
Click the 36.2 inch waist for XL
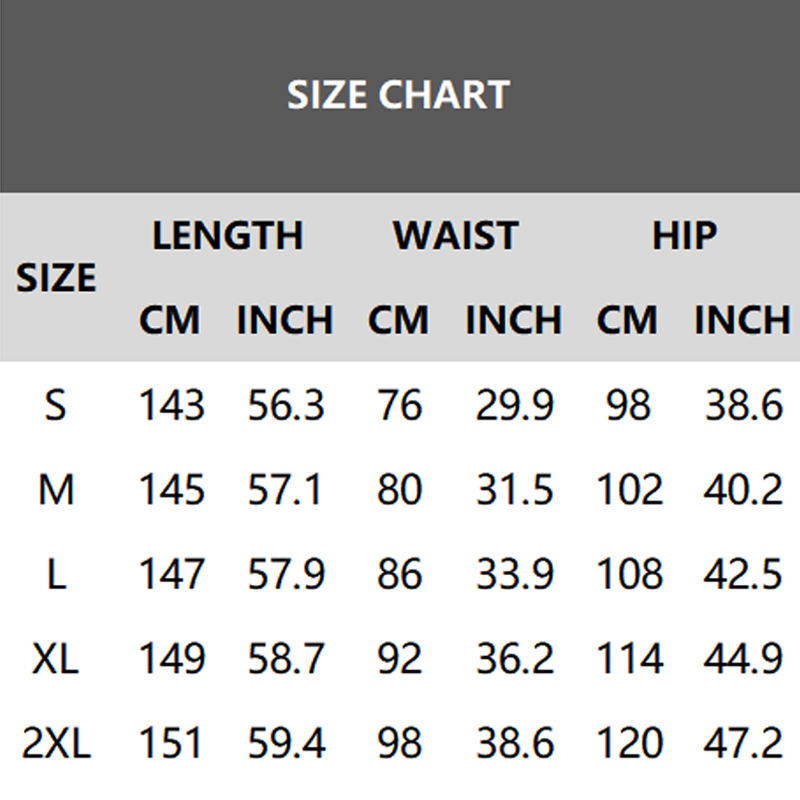(x=514, y=659)
